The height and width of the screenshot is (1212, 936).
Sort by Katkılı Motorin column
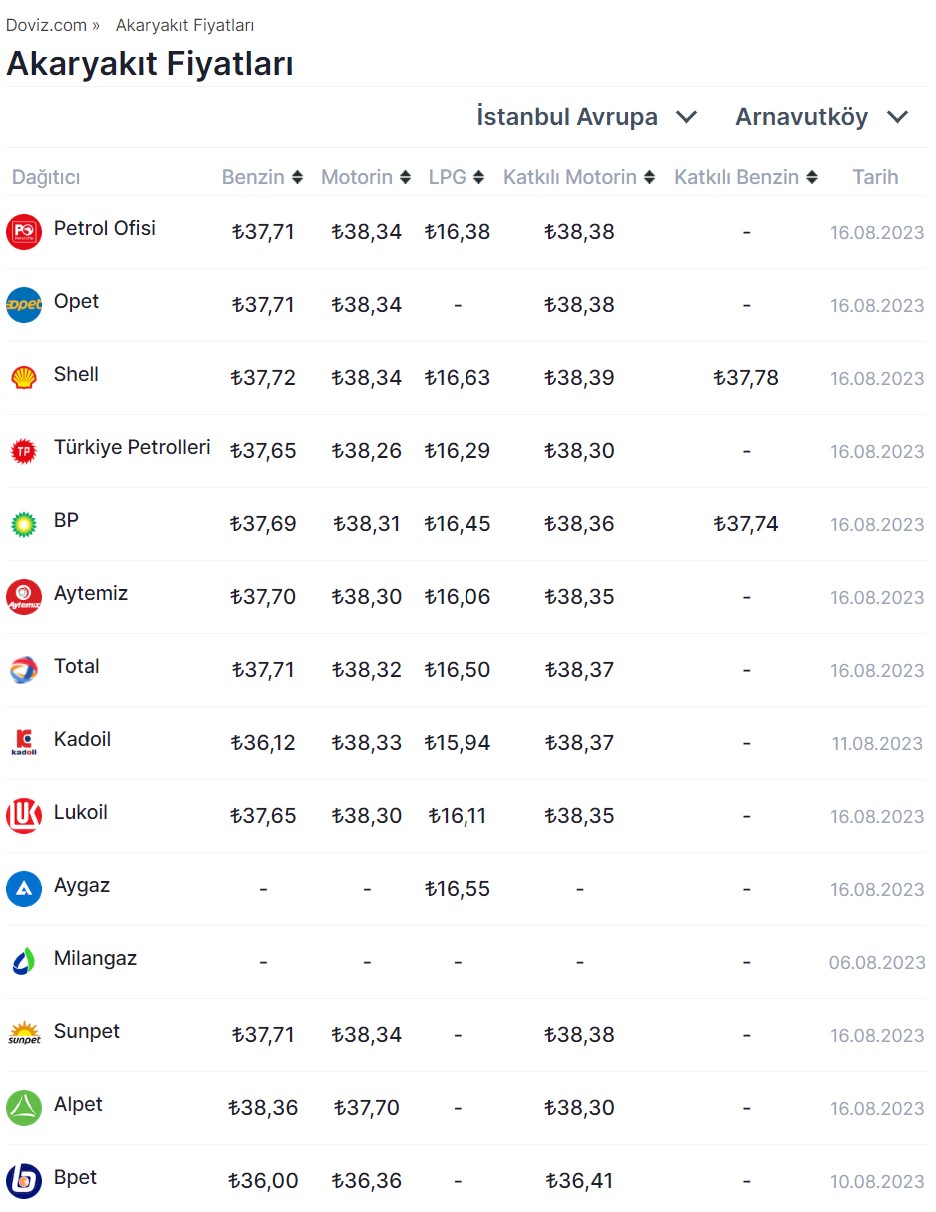point(579,177)
